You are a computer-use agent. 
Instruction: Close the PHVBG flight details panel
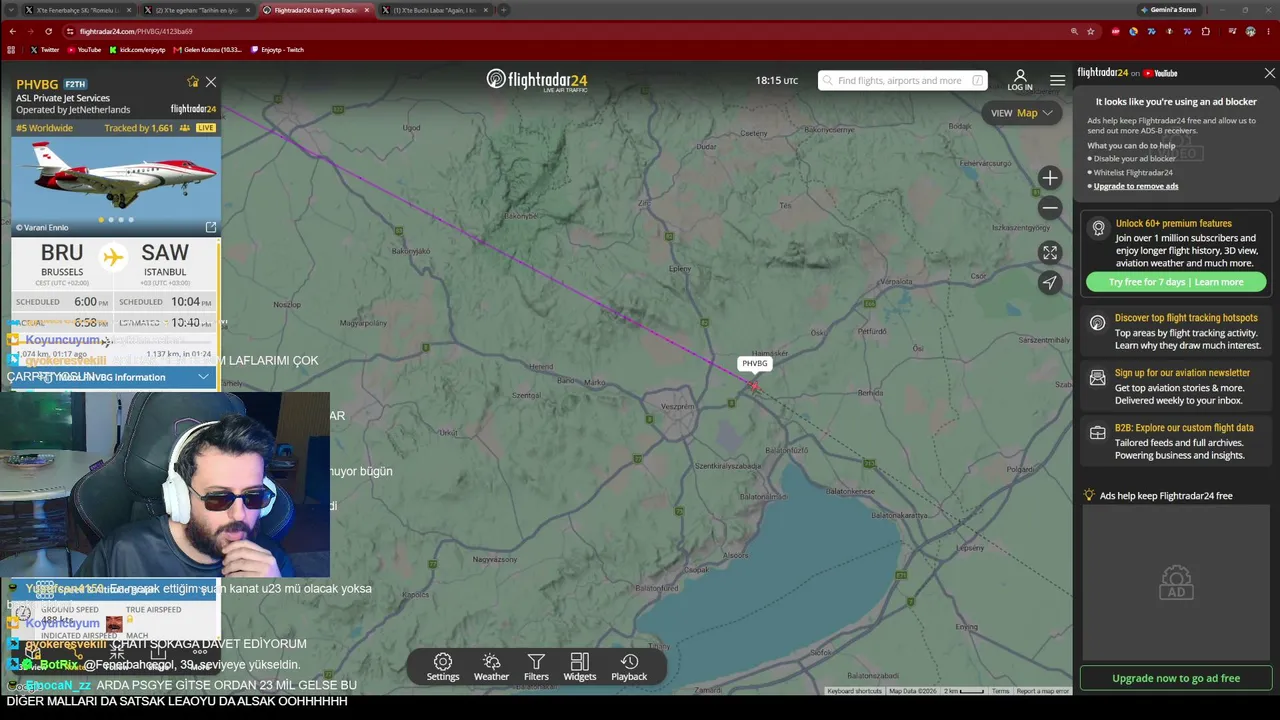211,82
